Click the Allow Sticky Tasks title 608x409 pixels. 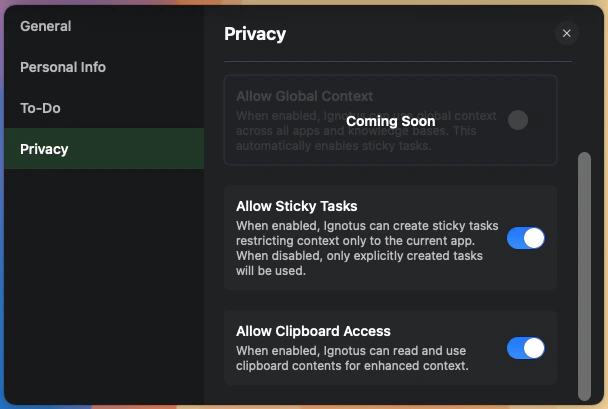[x=297, y=206]
